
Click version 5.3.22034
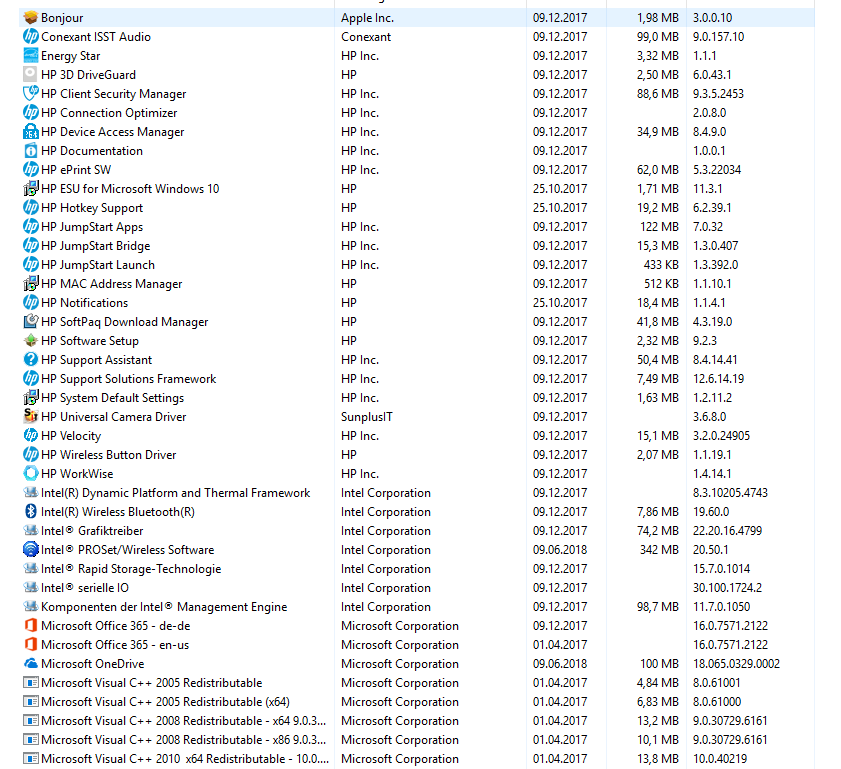(x=717, y=169)
